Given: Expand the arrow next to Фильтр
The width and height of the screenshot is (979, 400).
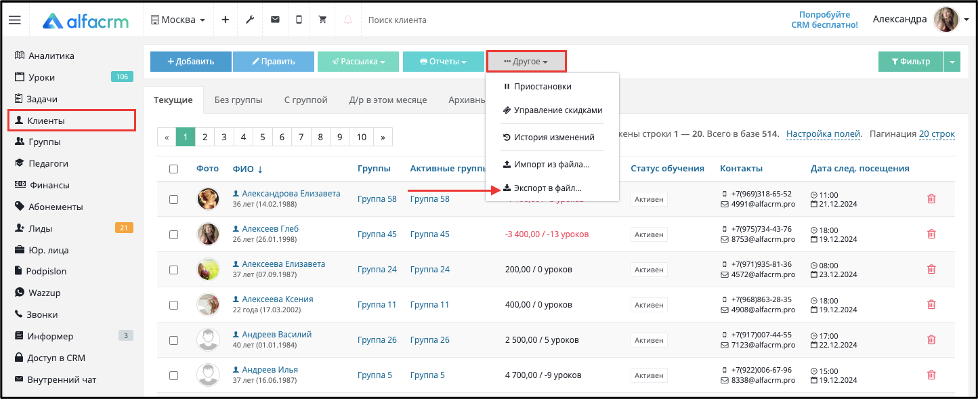Looking at the screenshot, I should [x=952, y=62].
